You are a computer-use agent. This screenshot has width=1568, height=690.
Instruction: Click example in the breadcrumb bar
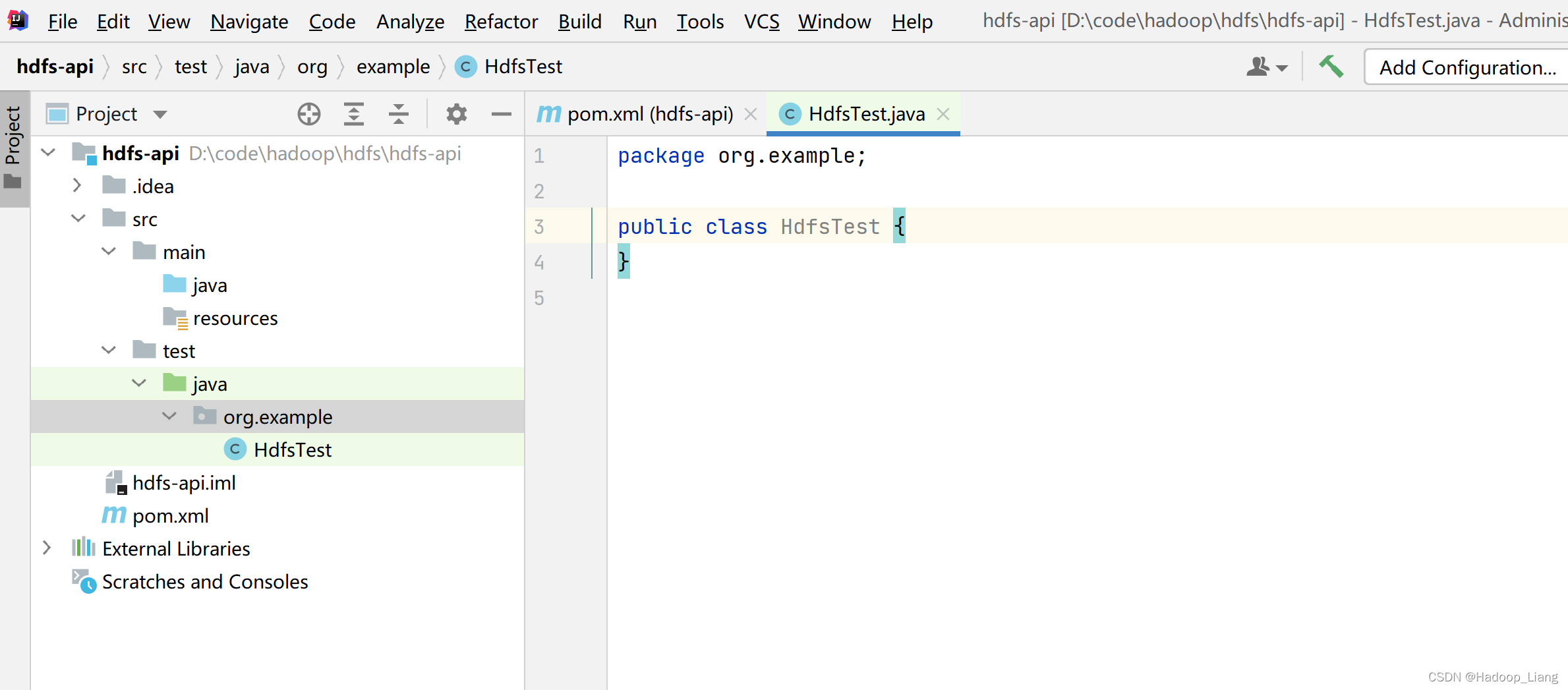393,67
